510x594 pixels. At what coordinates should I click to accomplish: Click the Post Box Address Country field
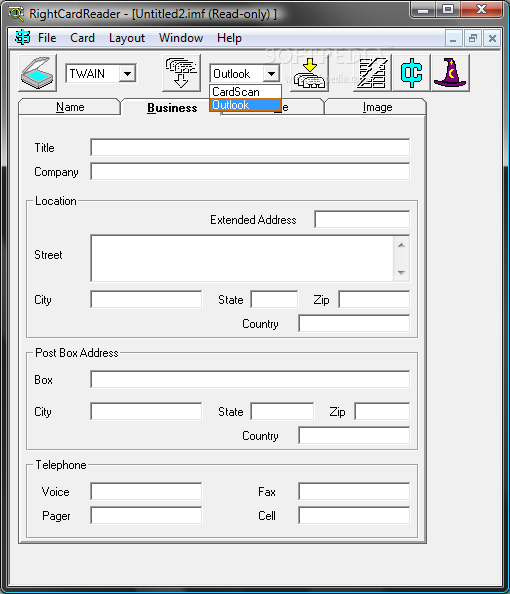coord(354,435)
